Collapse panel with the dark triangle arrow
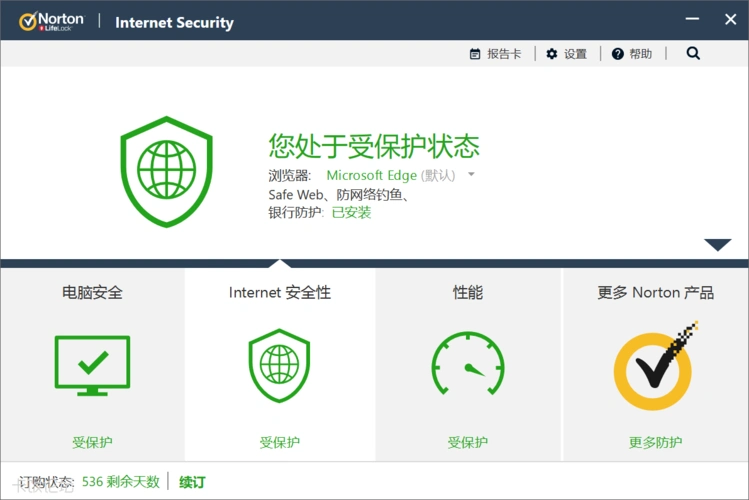 717,245
